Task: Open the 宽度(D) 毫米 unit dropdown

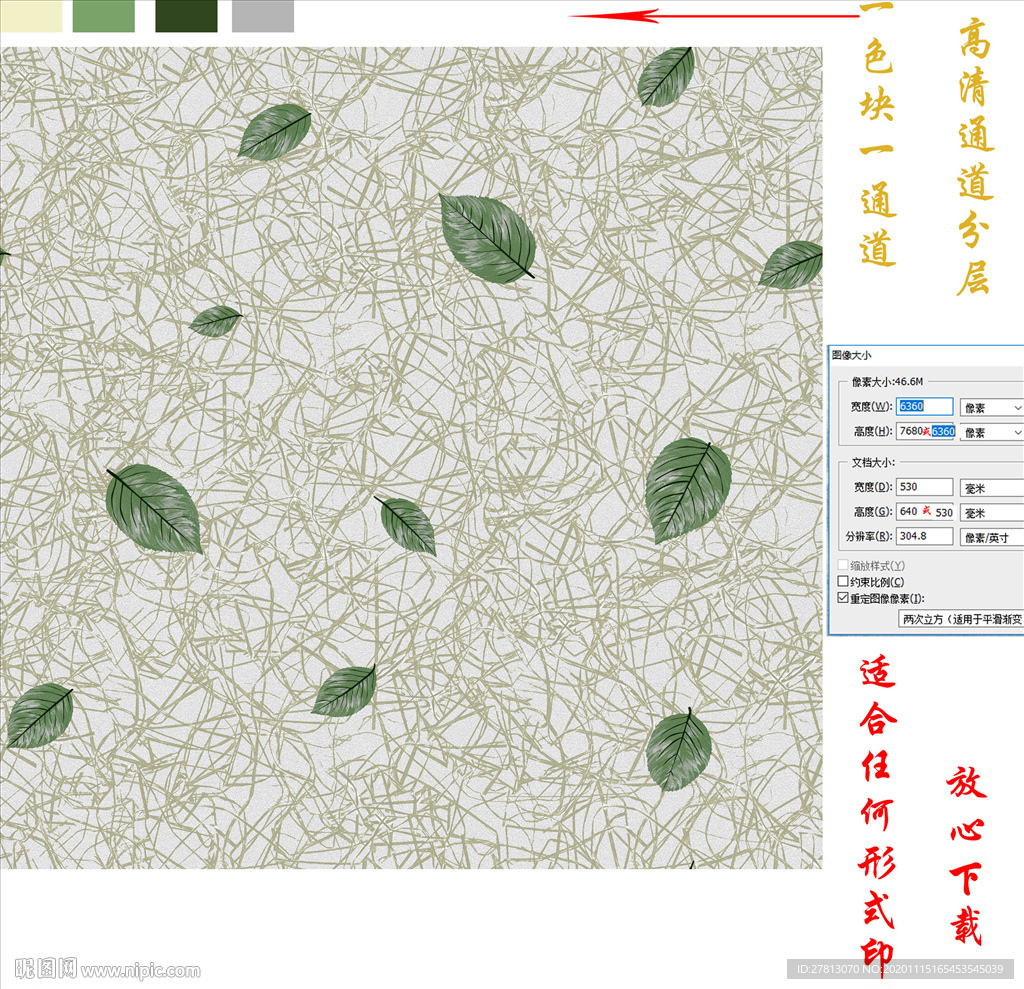Action: coord(991,488)
